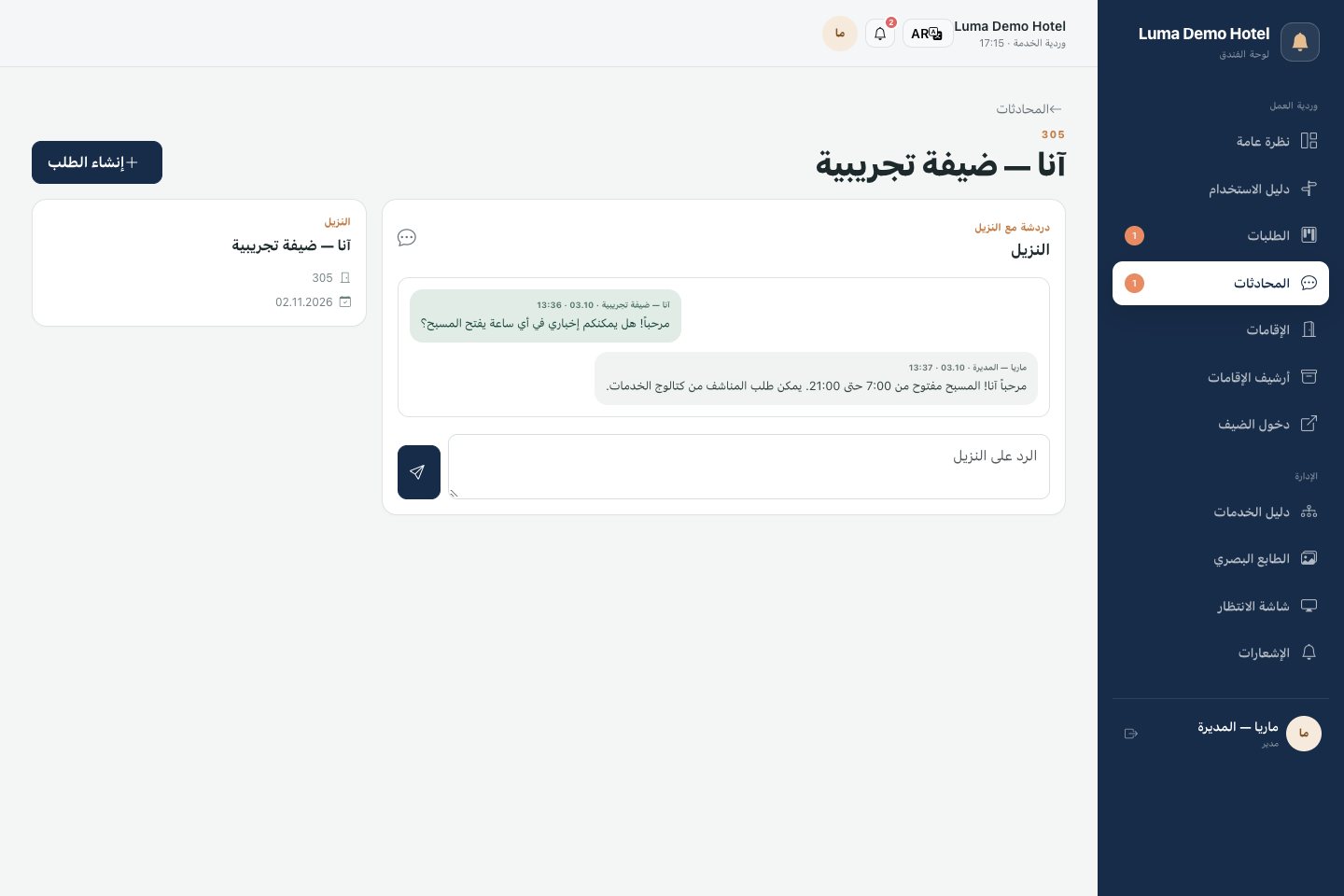Select المحادثات conversations menu item

[x=1220, y=283]
